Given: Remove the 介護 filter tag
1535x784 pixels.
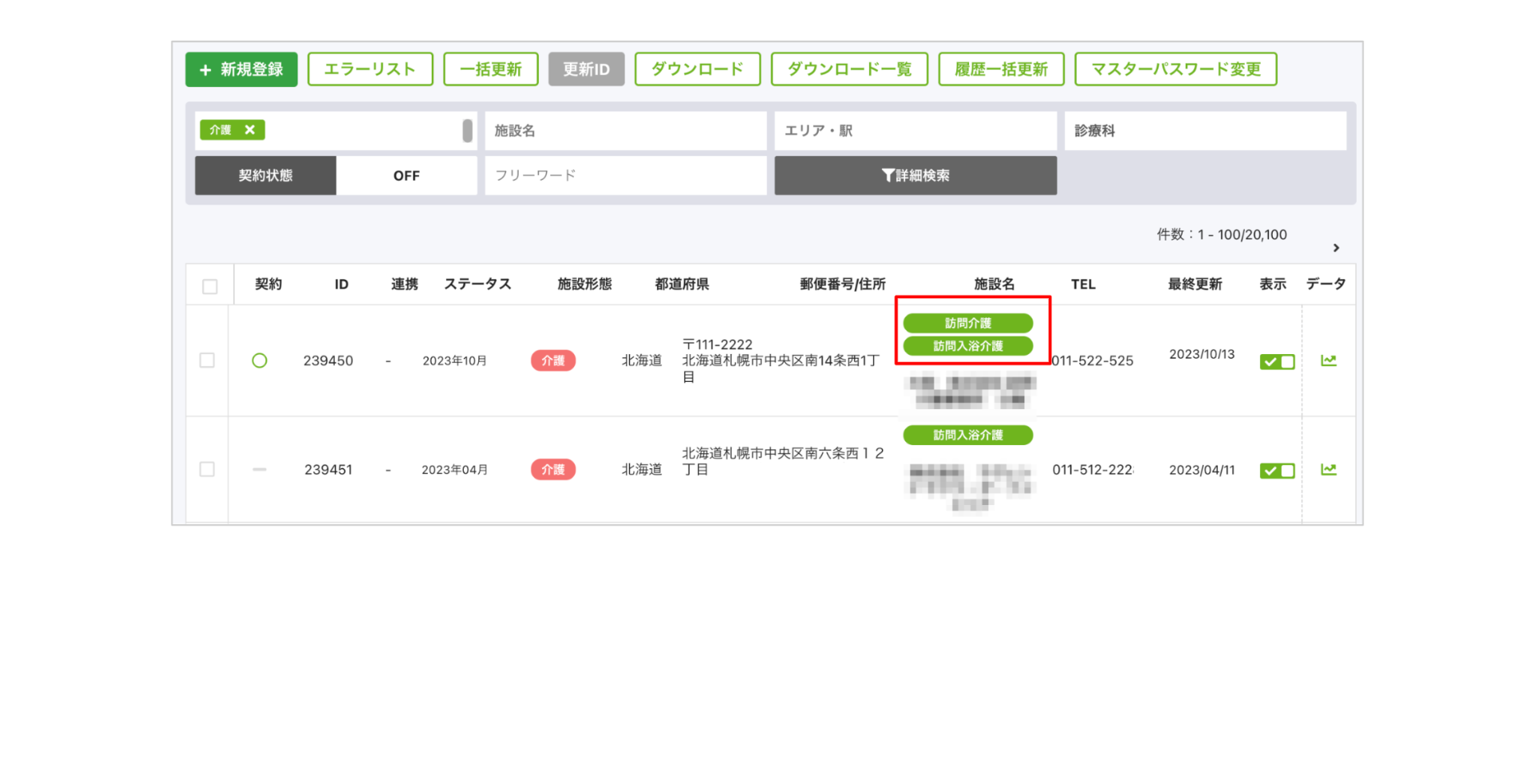Looking at the screenshot, I should pyautogui.click(x=249, y=129).
